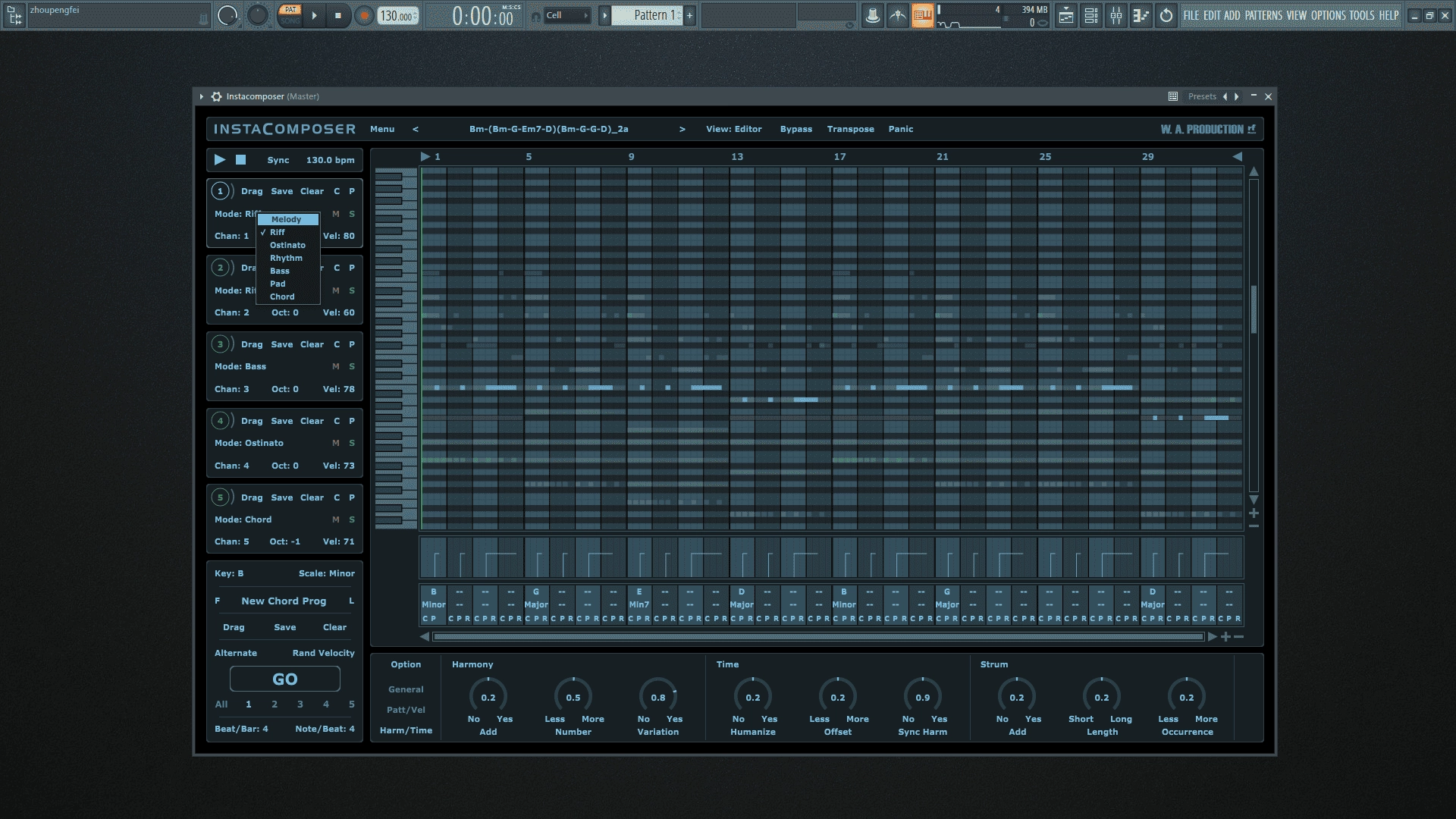Image resolution: width=1456 pixels, height=819 pixels.
Task: Solo track 3 Bass with S
Action: coord(352,366)
